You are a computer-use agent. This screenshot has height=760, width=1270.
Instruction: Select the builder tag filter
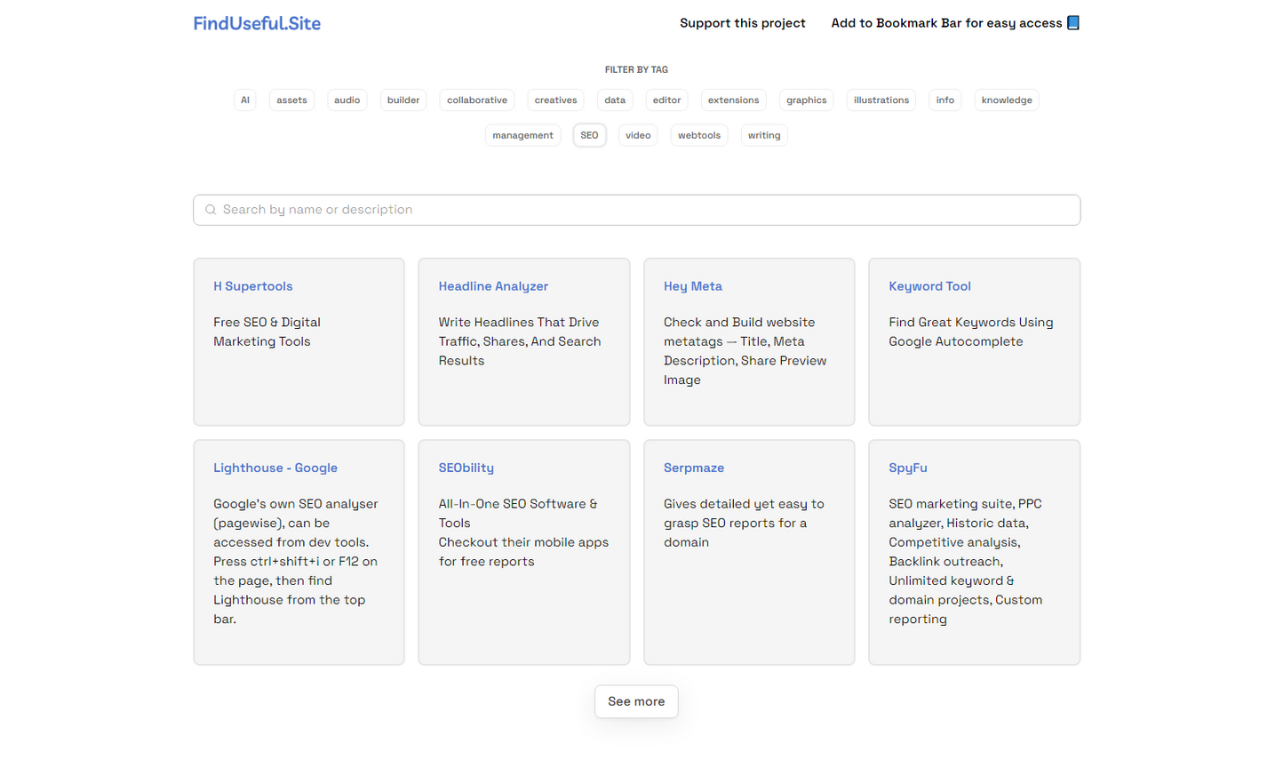[404, 100]
